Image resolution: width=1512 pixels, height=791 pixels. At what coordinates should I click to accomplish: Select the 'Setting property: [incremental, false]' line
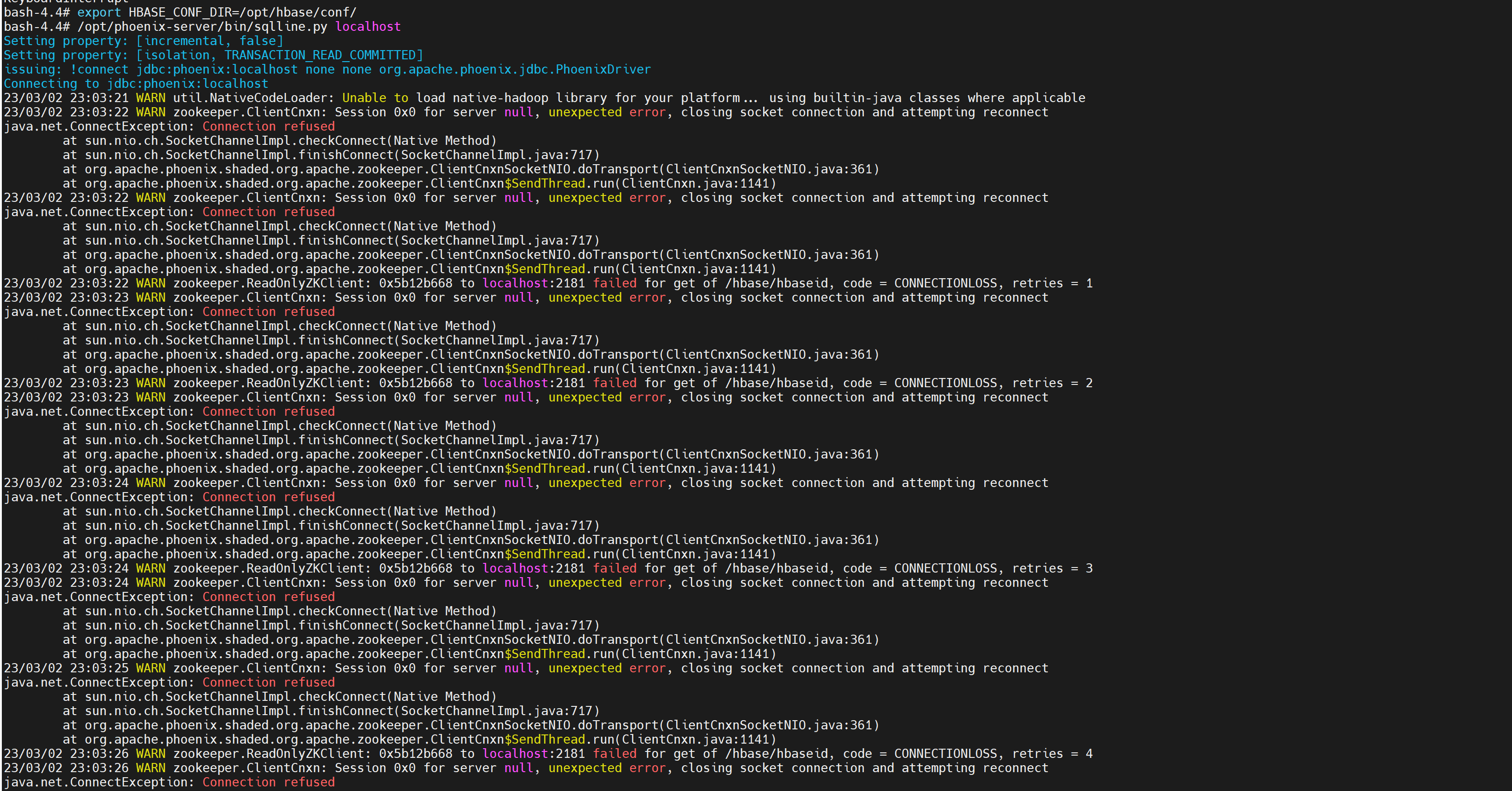coord(144,40)
